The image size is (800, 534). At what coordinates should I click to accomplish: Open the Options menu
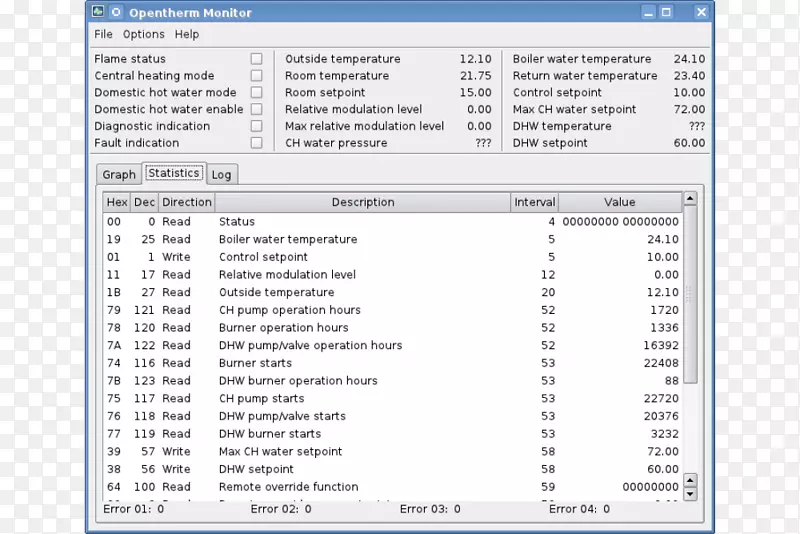click(x=144, y=34)
